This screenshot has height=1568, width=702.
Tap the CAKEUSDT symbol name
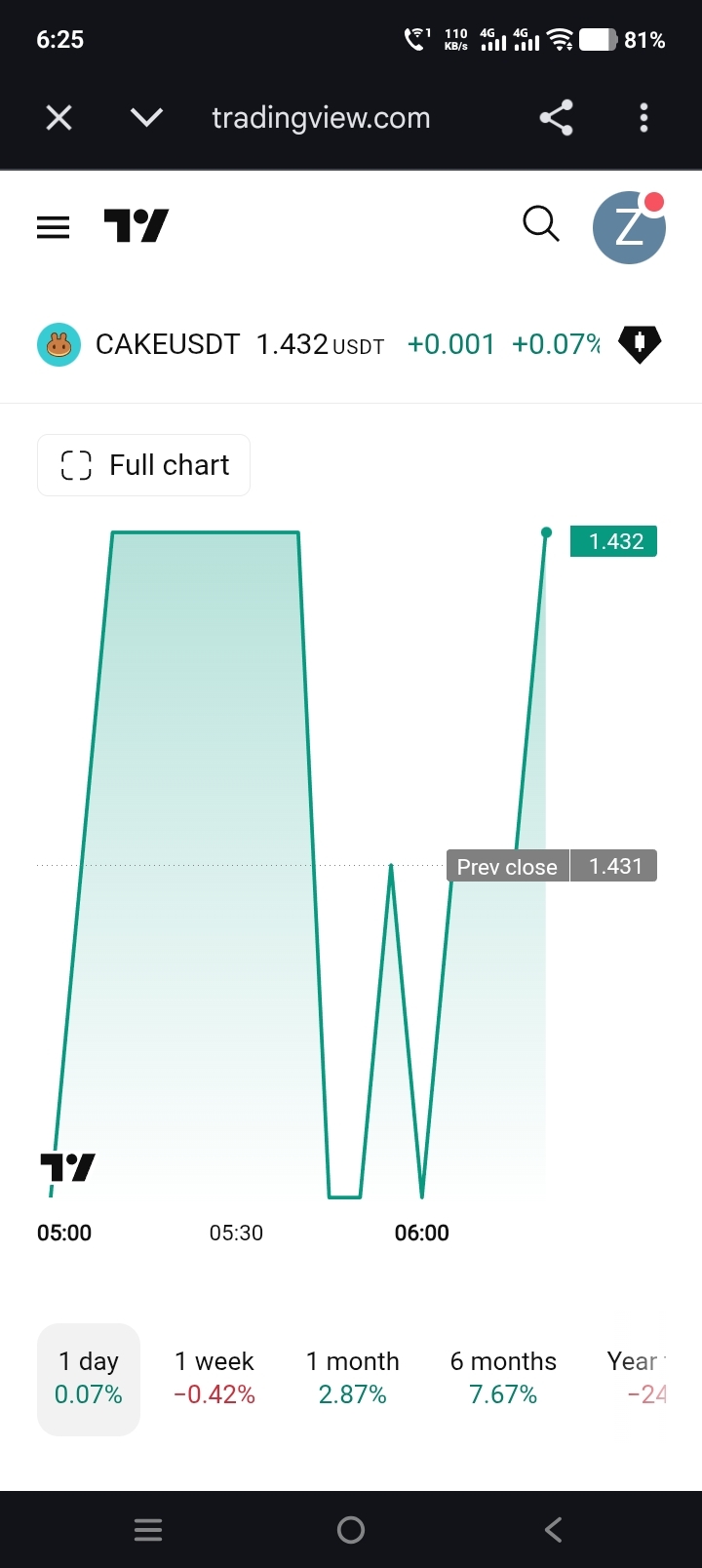(x=168, y=344)
